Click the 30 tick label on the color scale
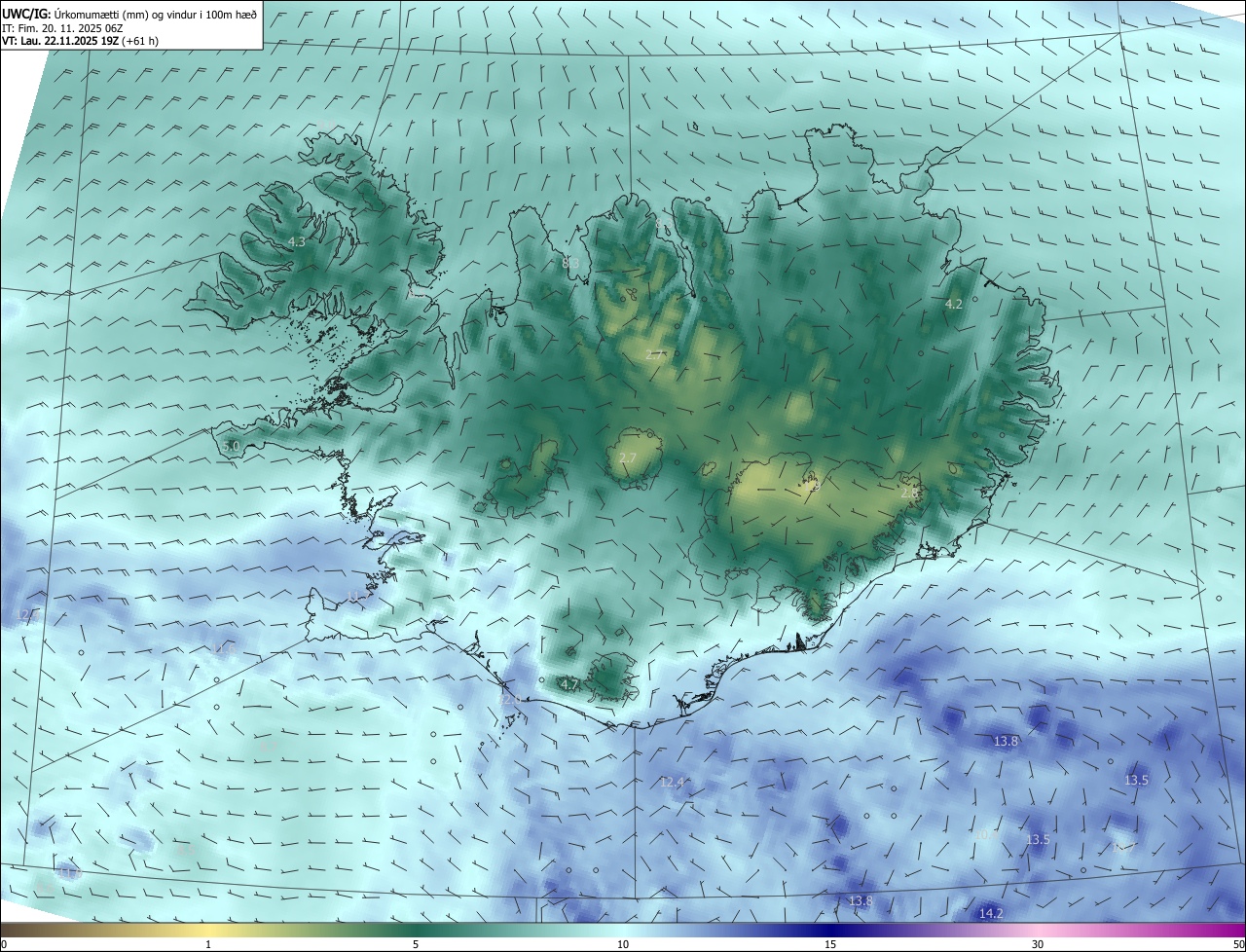 [1038, 944]
